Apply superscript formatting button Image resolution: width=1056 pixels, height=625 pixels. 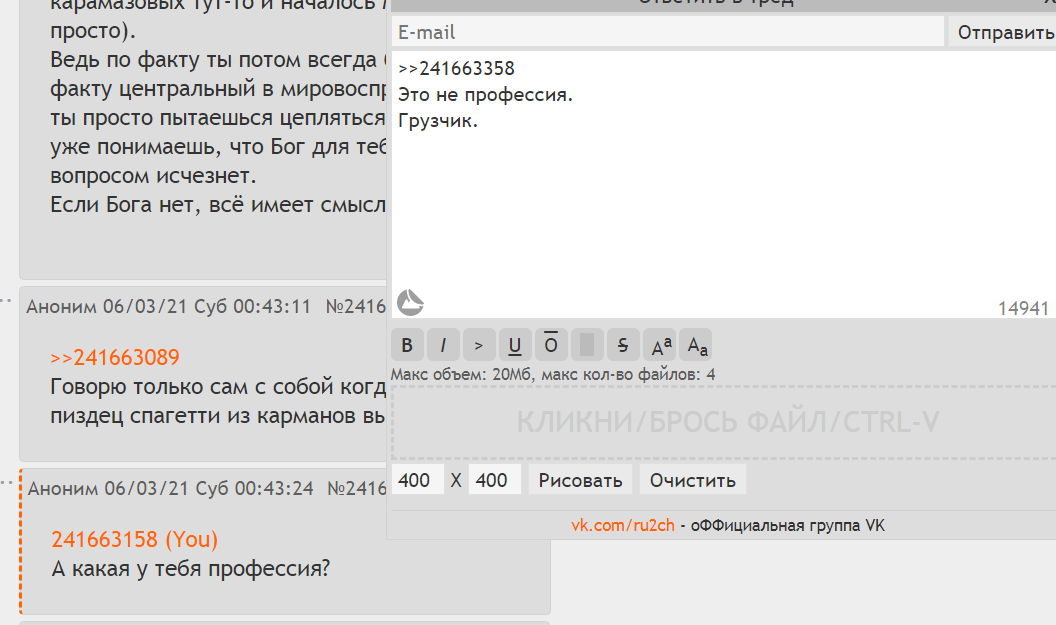(x=659, y=346)
